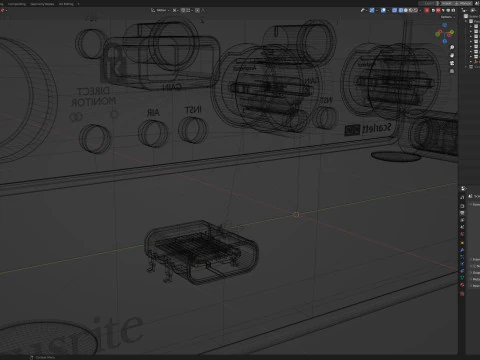The image size is (480, 360).
Task: Switch to the Geometry Nodes workspace tab
Action: coord(42,4)
